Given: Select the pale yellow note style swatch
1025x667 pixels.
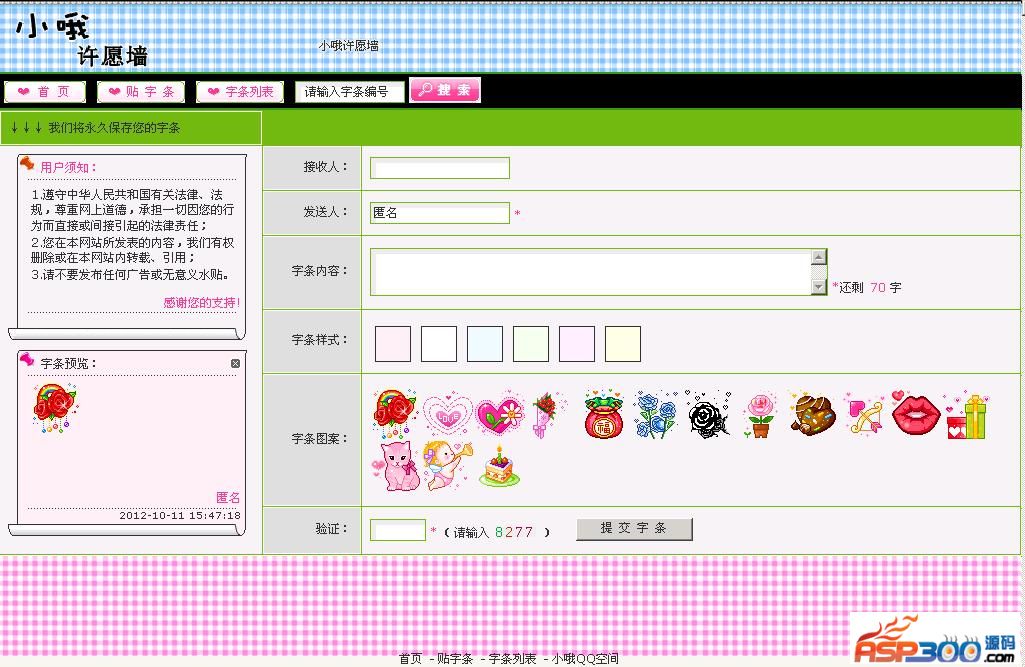Looking at the screenshot, I should click(x=623, y=344).
